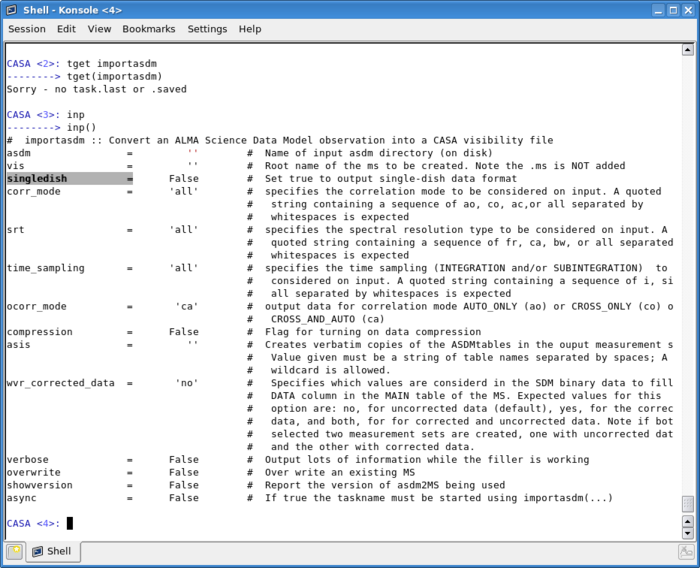Click the 'ocorr_mode' parameter name
This screenshot has width=700, height=568.
(37, 306)
